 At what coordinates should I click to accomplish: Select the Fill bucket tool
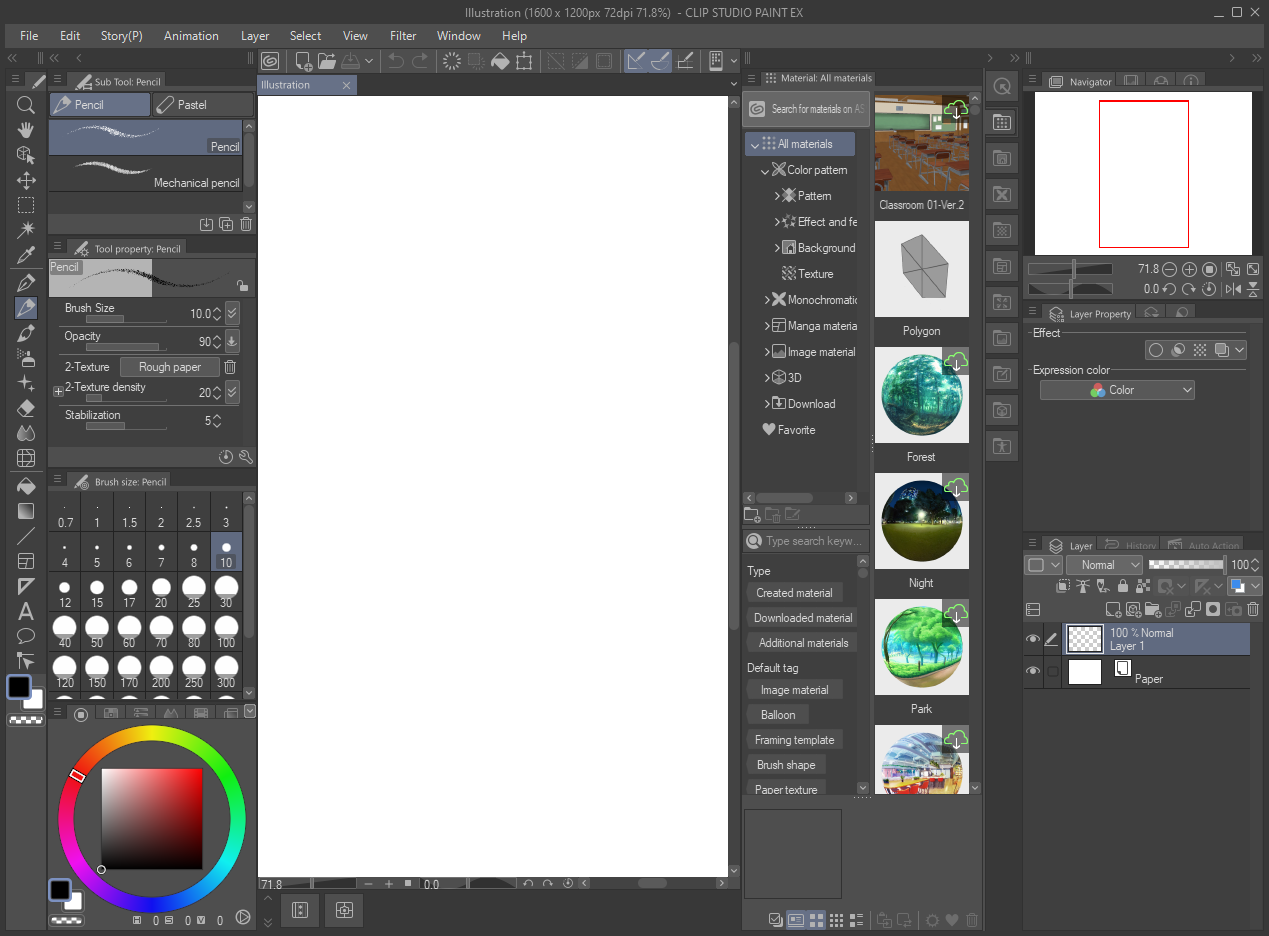[x=26, y=486]
